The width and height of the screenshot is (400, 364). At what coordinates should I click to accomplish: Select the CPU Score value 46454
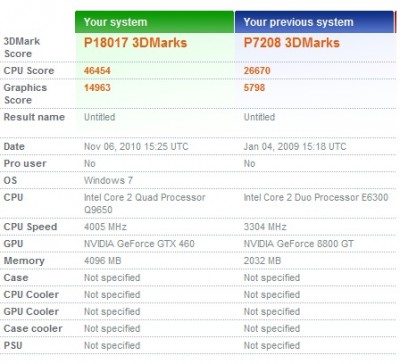pyautogui.click(x=97, y=71)
